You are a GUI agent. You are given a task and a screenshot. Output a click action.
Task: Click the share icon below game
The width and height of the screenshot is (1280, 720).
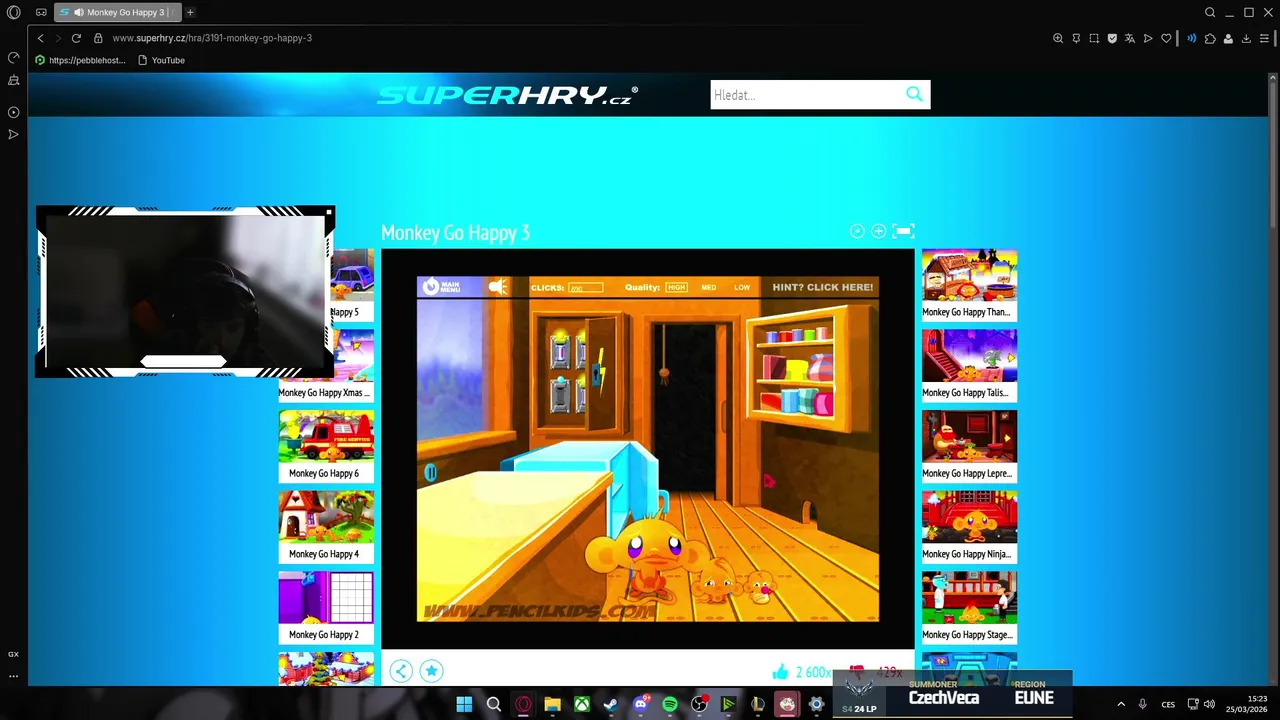(x=400, y=671)
